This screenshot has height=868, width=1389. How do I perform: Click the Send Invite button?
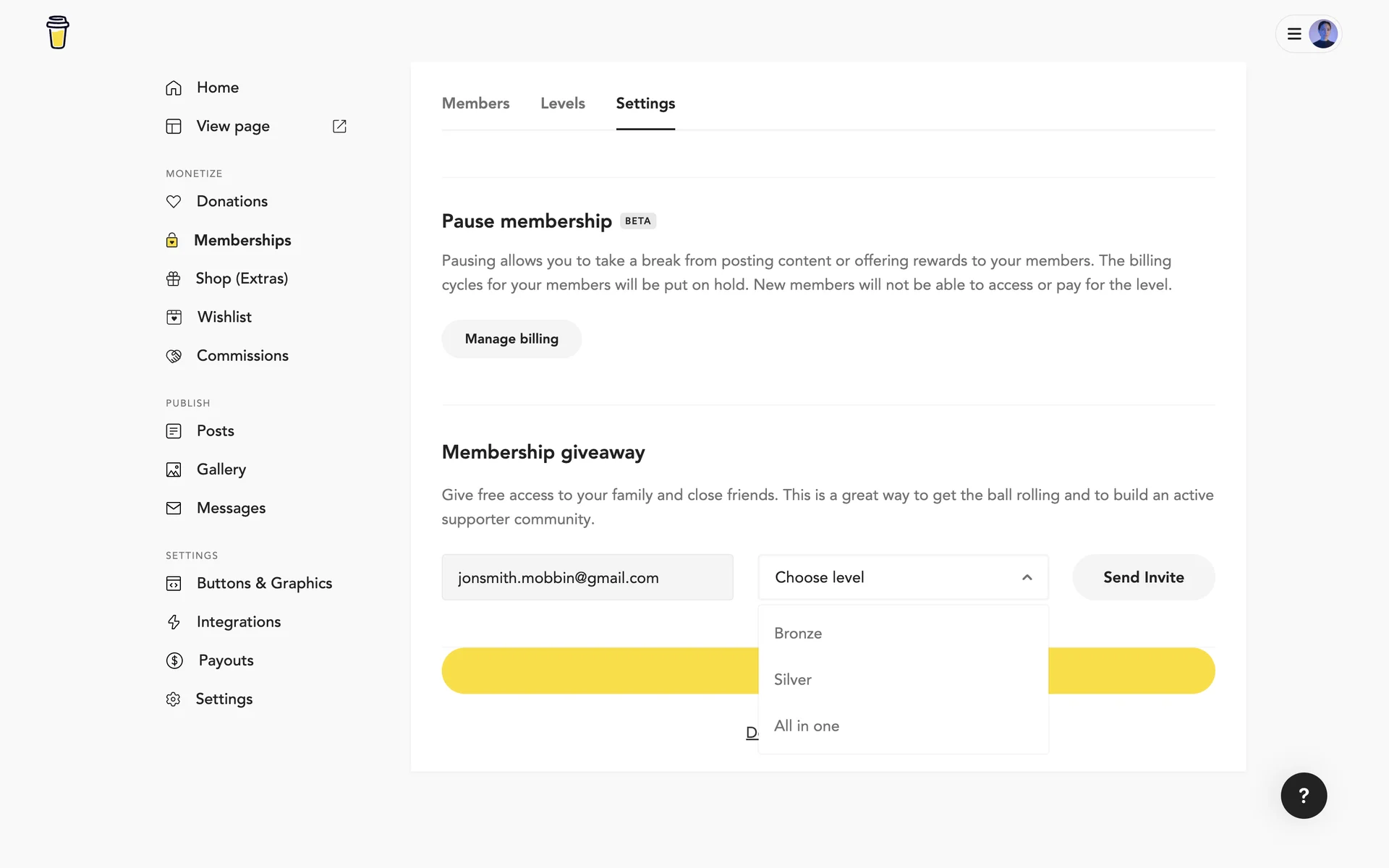pyautogui.click(x=1143, y=577)
